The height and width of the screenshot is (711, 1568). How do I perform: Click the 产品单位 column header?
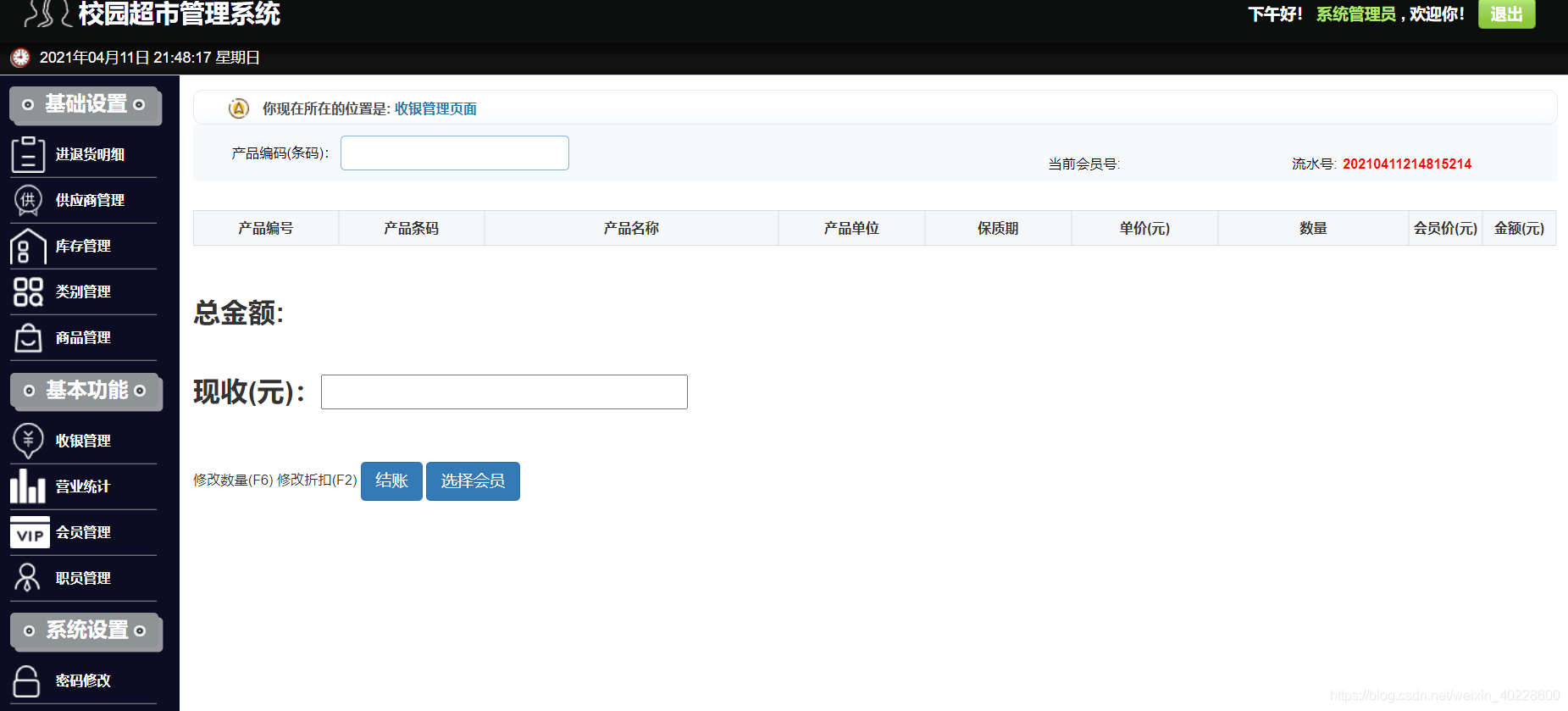tap(851, 228)
